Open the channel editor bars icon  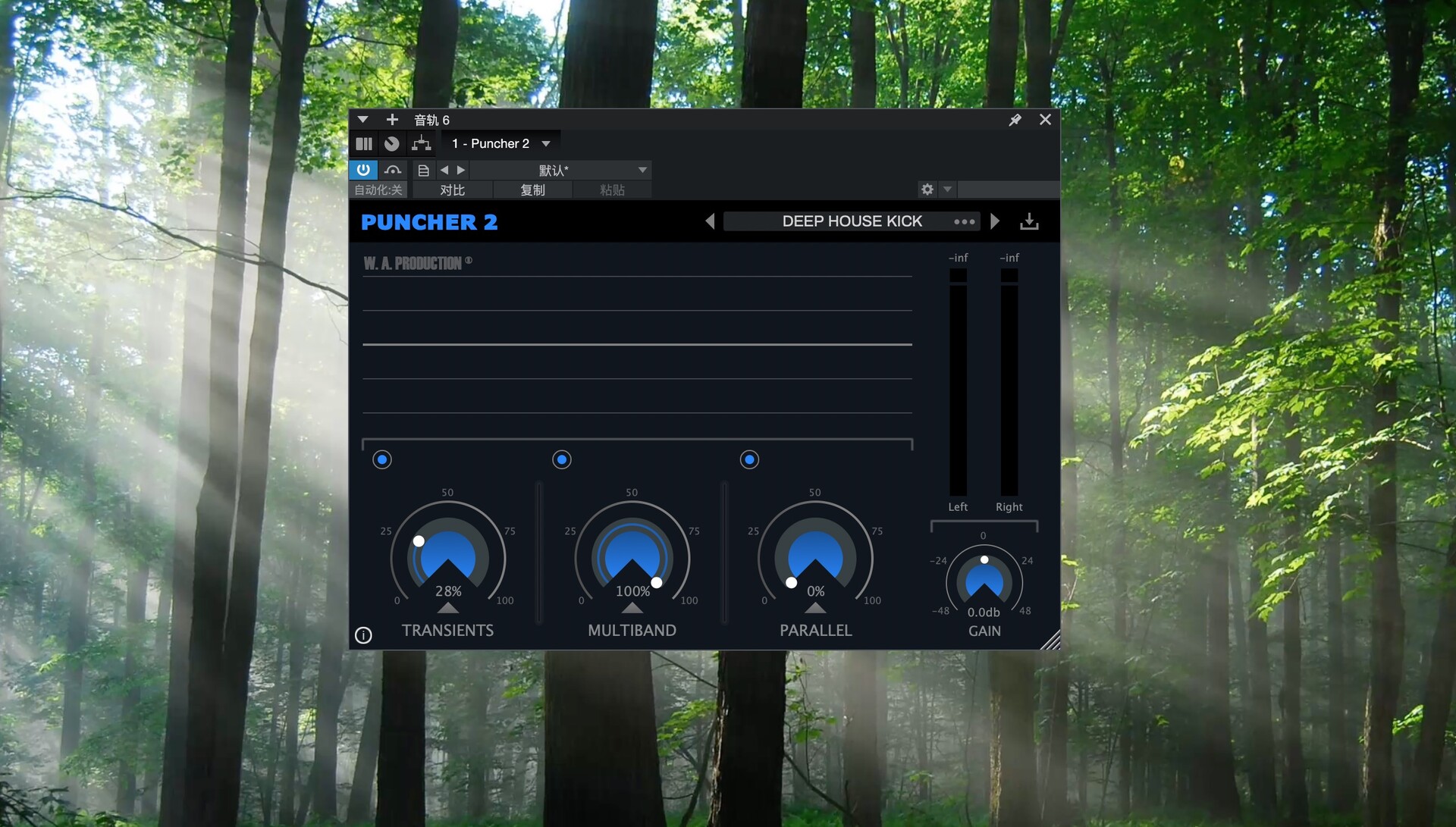(x=364, y=143)
